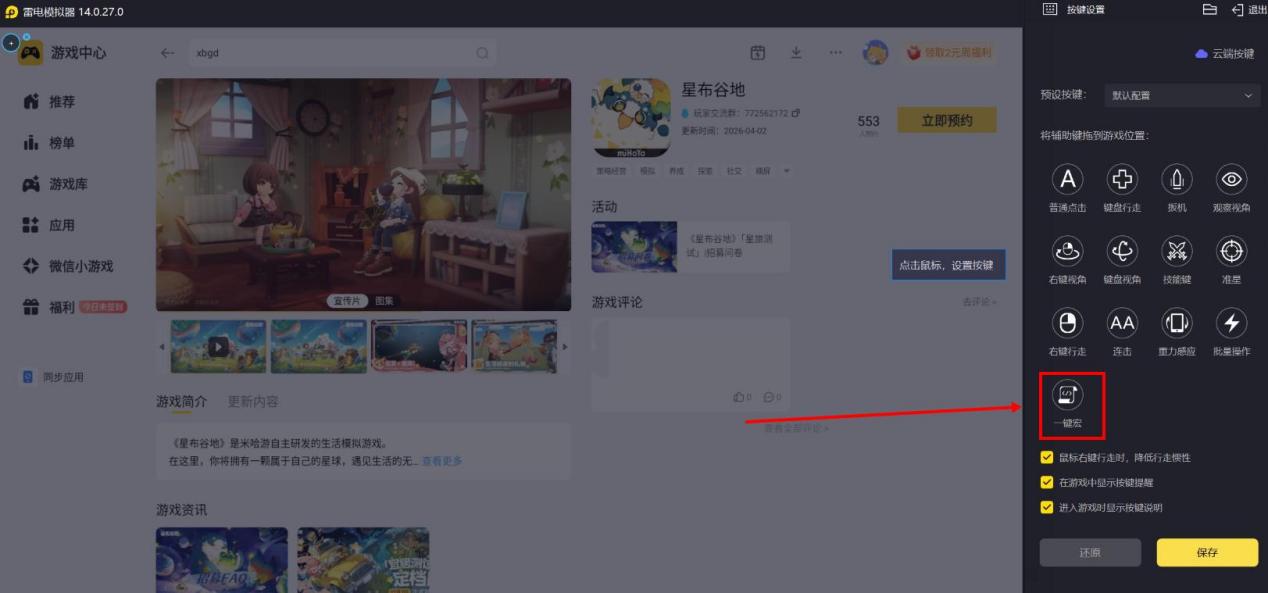Image resolution: width=1268 pixels, height=593 pixels.
Task: Click the 一键宏 macro icon
Action: (x=1068, y=396)
